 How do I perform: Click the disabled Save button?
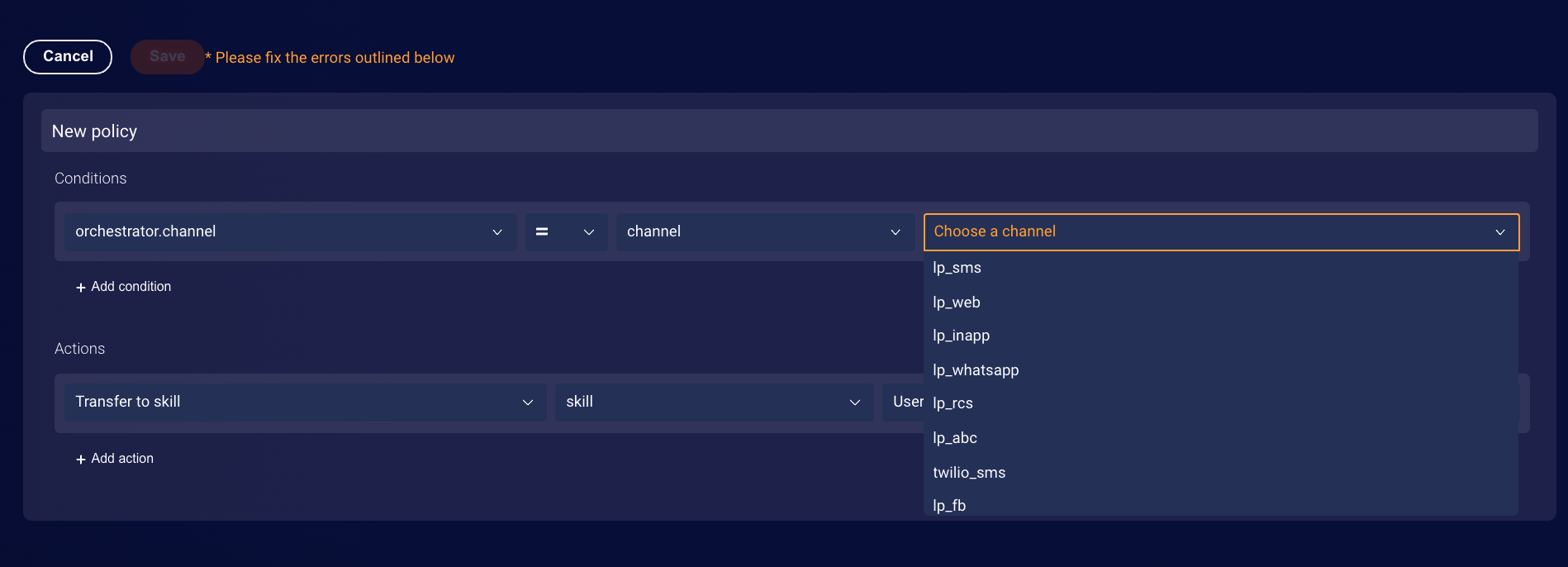click(167, 57)
